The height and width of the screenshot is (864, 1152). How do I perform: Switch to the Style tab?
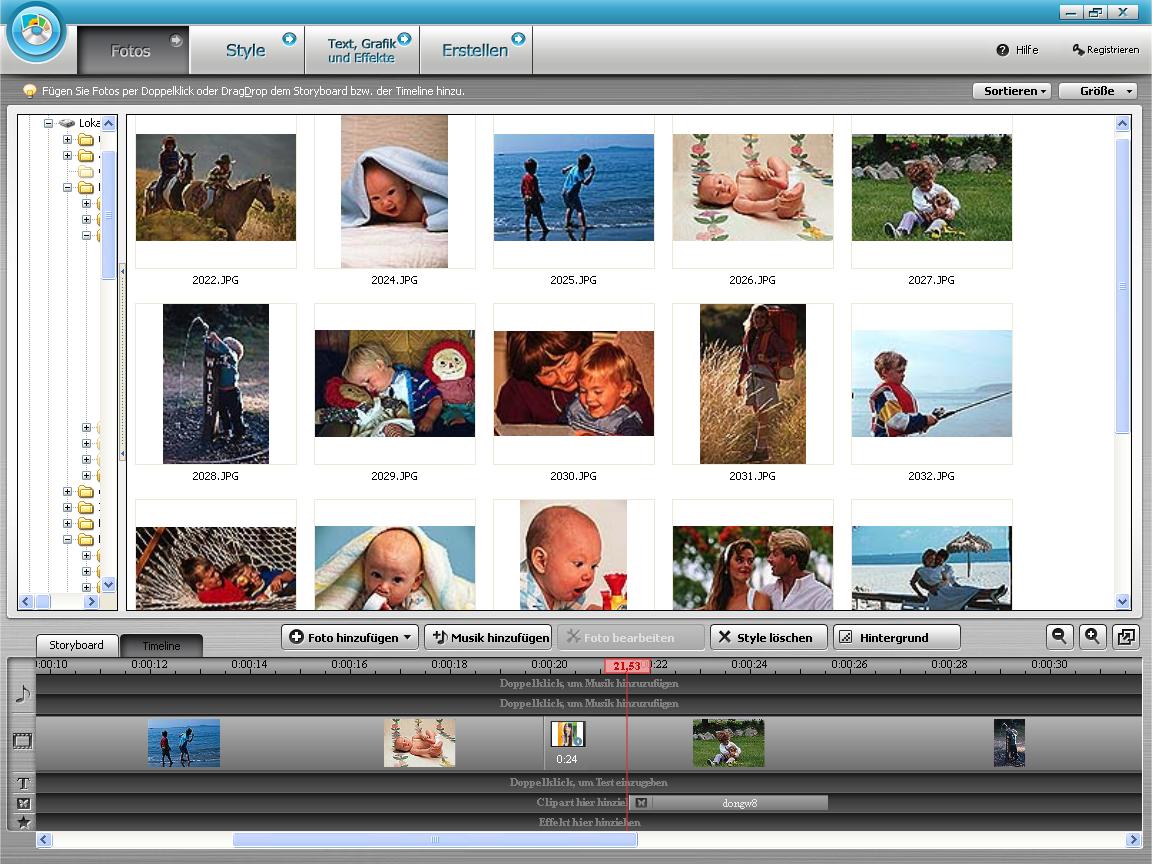(246, 50)
